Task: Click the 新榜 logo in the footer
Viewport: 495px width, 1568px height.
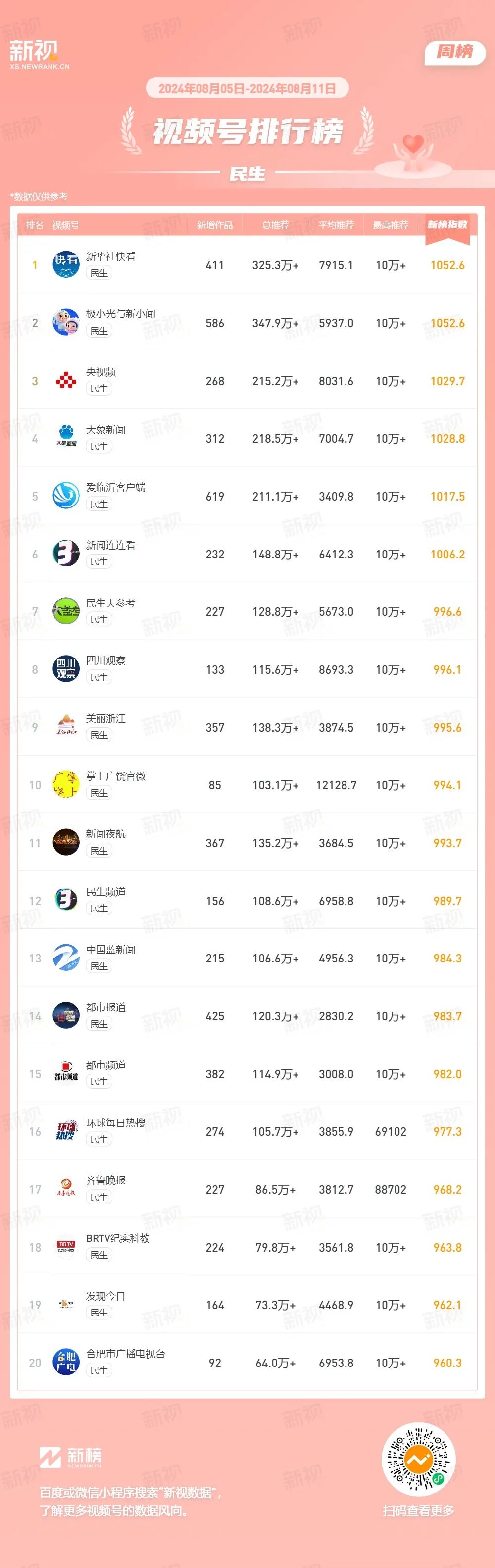Action: coord(71,1457)
